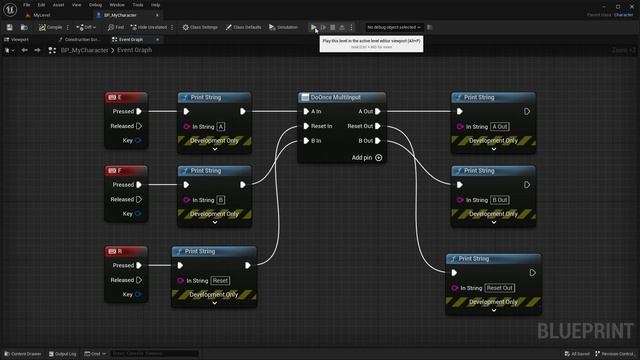Viewport: 640px width, 360px height.
Task: Open Class Defaults
Action: click(243, 27)
